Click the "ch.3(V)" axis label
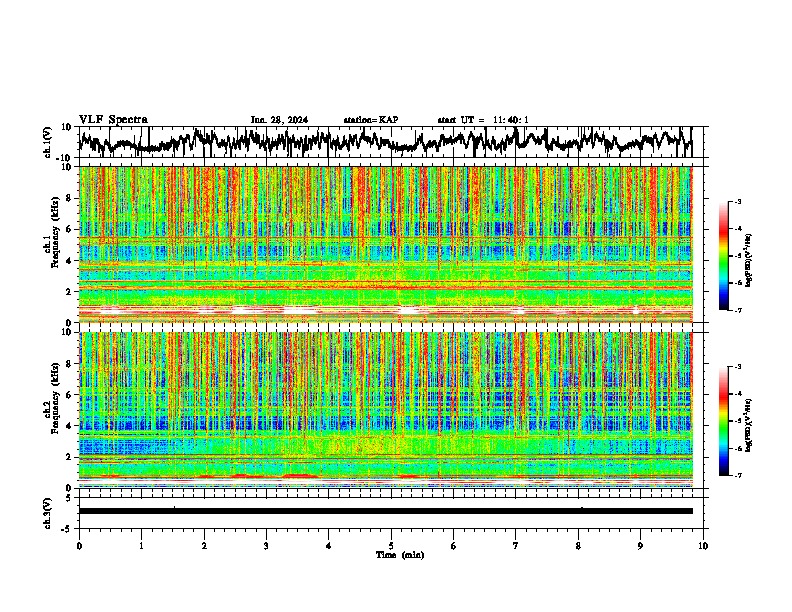The width and height of the screenshot is (792, 612). tap(48, 513)
